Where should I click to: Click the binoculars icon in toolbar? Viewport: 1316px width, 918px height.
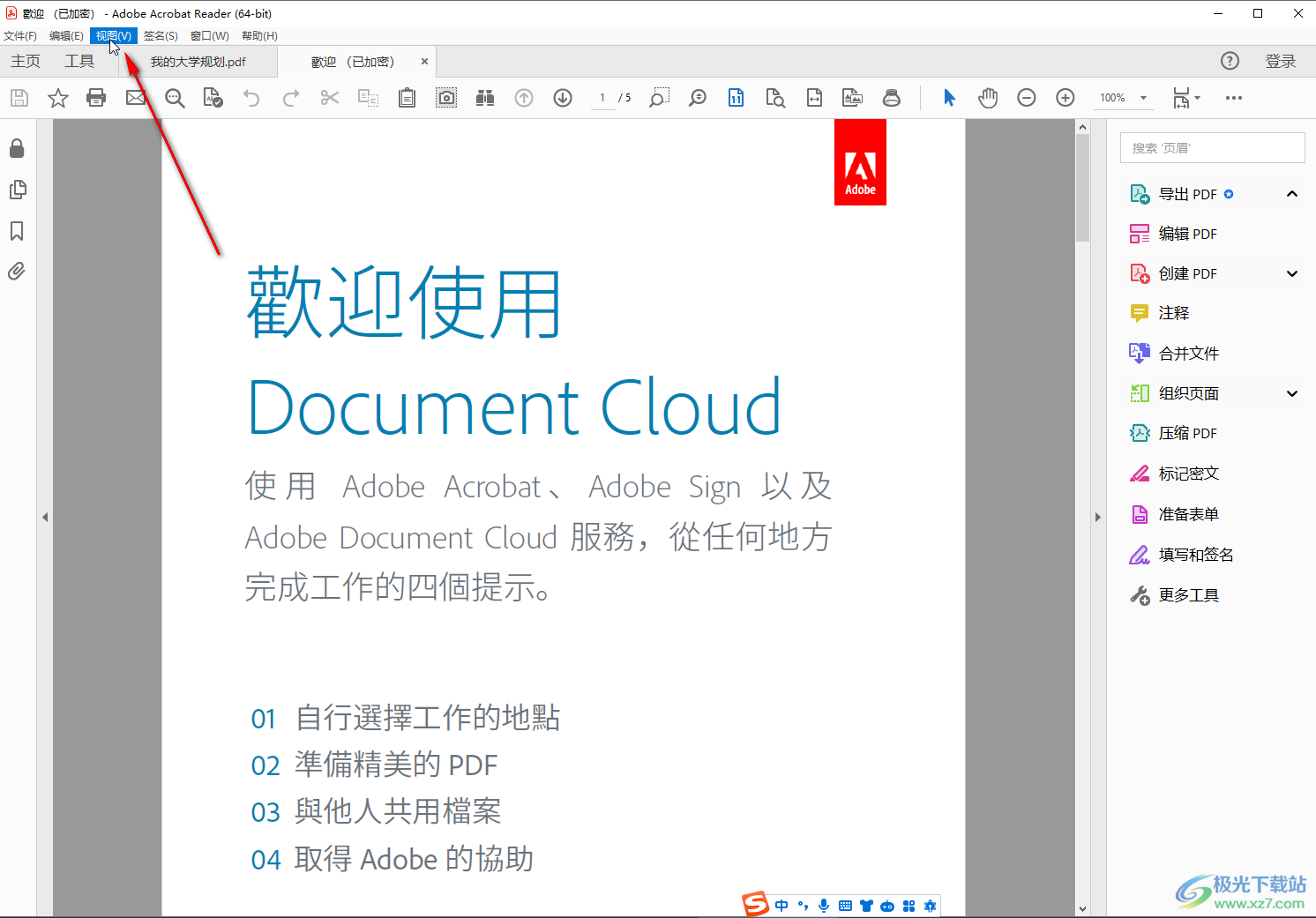[x=485, y=98]
